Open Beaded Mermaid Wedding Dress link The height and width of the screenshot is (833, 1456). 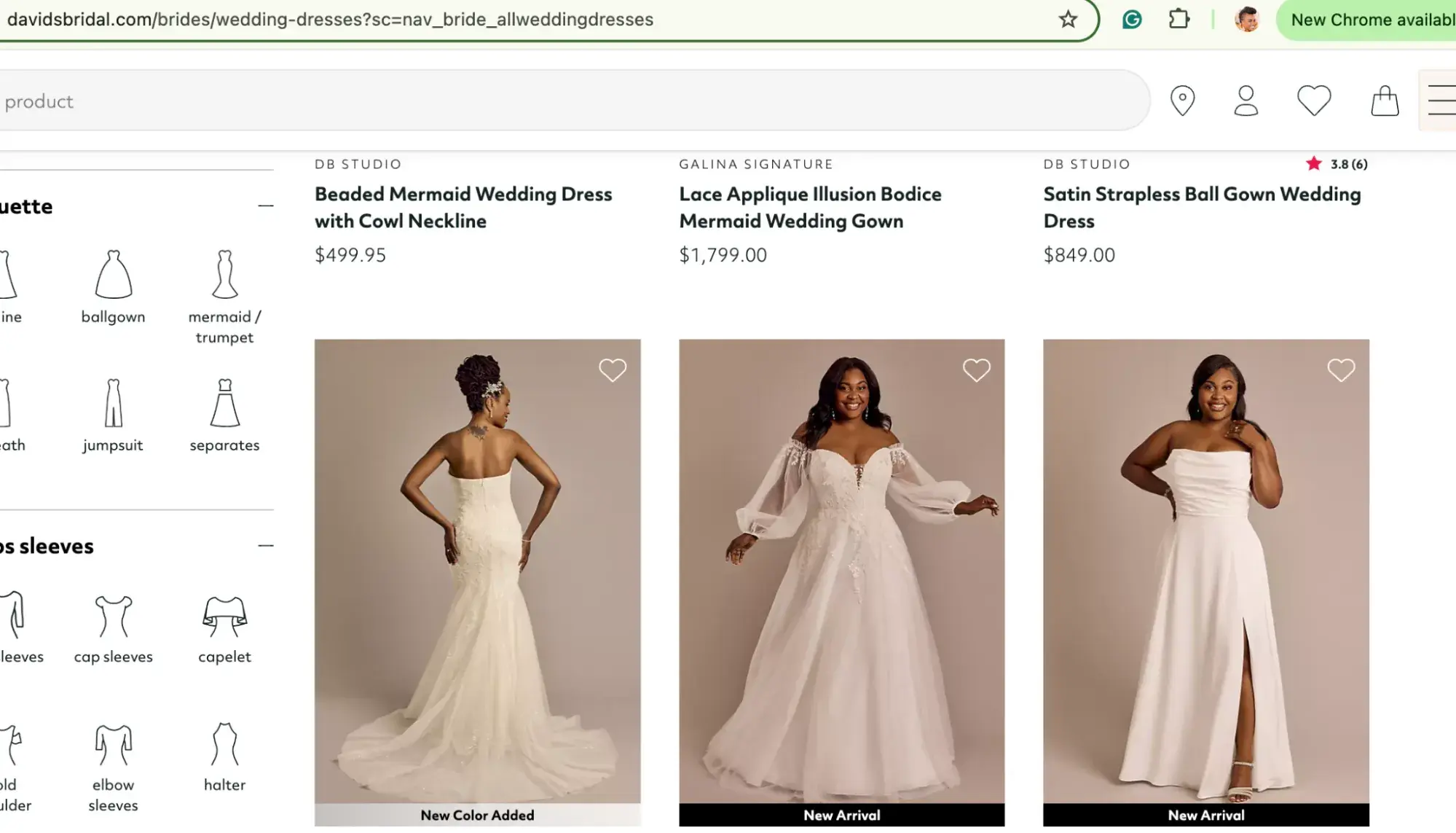463,208
